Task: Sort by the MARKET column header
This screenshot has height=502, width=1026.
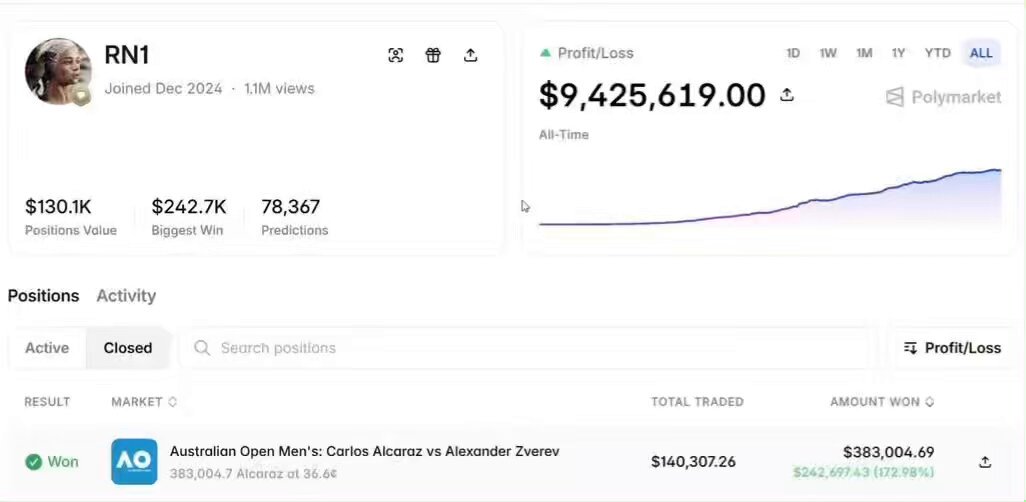Action: tap(144, 402)
